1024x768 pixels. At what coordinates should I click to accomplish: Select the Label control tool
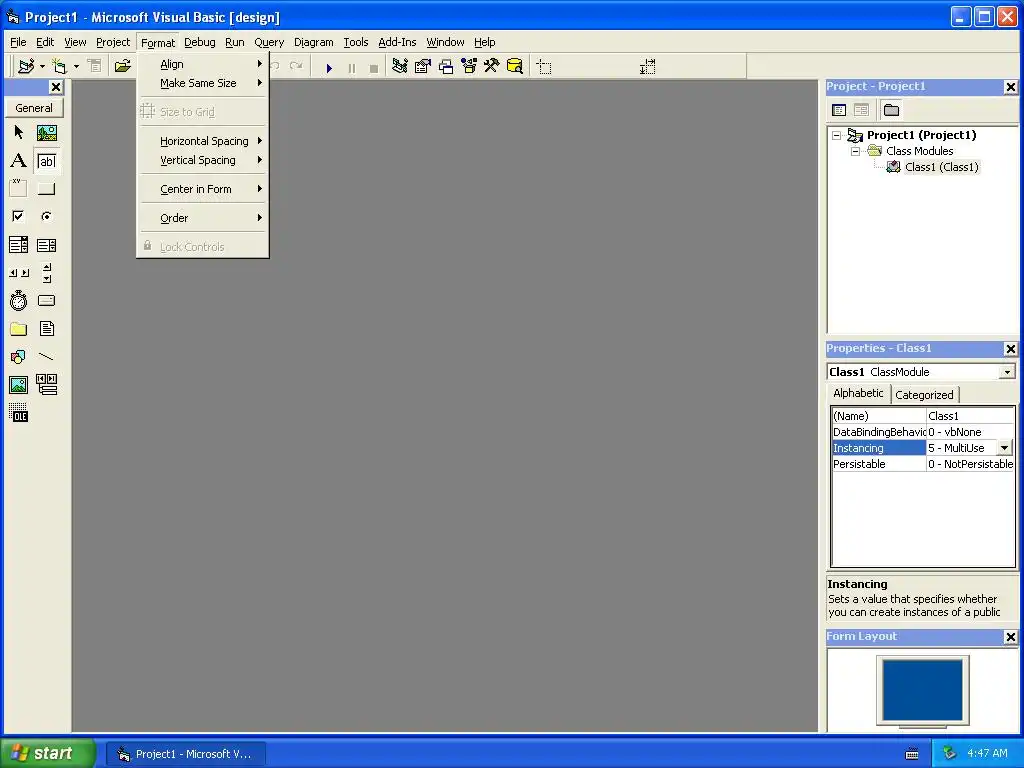click(18, 161)
